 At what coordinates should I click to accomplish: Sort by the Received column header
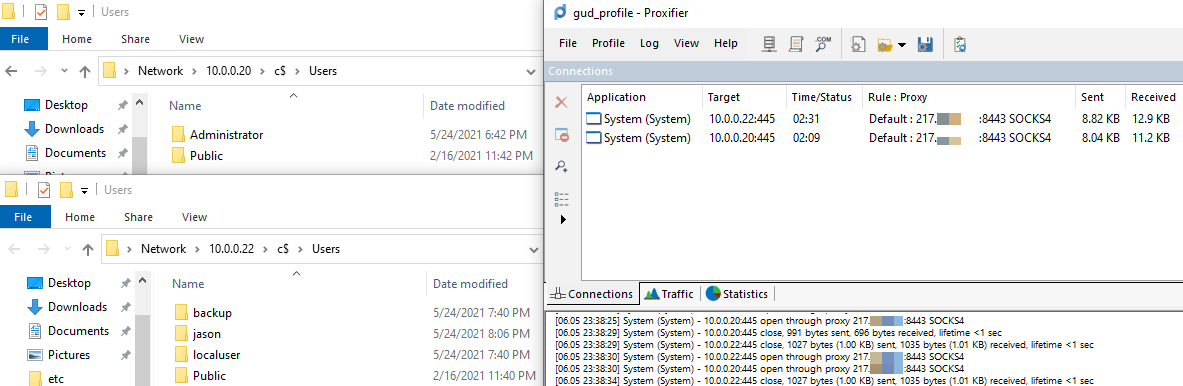click(x=1153, y=97)
